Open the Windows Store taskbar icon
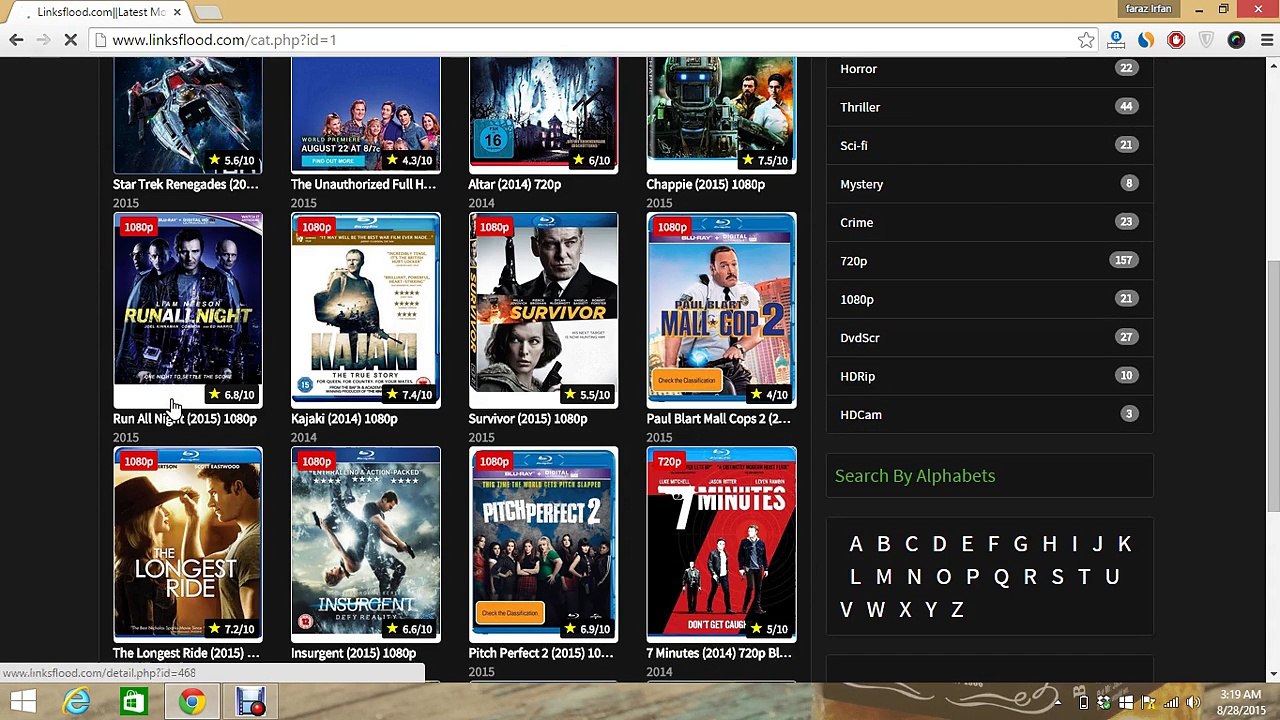1280x720 pixels. click(132, 702)
